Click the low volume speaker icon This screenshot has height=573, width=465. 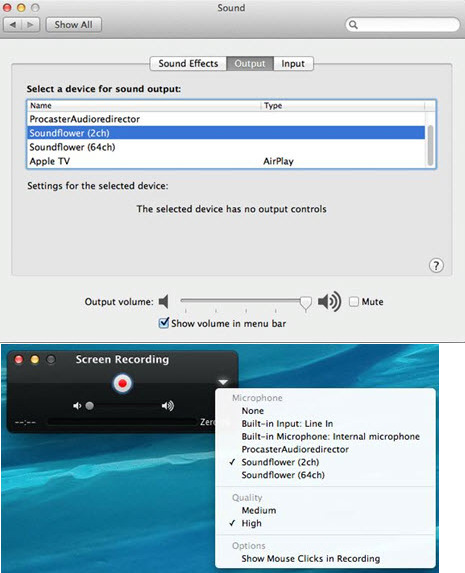click(163, 301)
